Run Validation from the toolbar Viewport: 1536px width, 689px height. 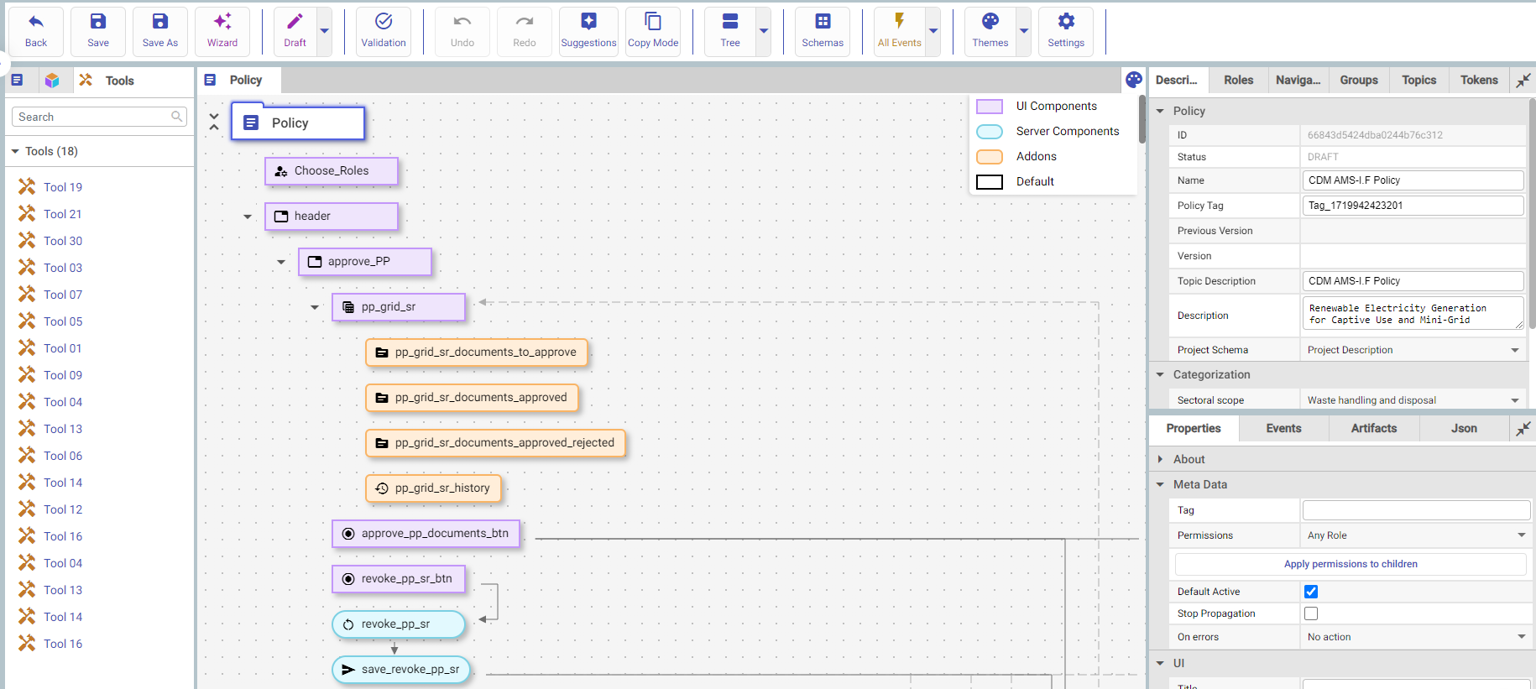click(x=383, y=31)
